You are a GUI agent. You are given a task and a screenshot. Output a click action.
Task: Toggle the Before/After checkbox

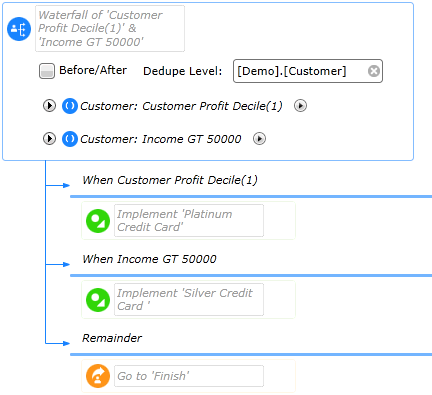(47, 71)
